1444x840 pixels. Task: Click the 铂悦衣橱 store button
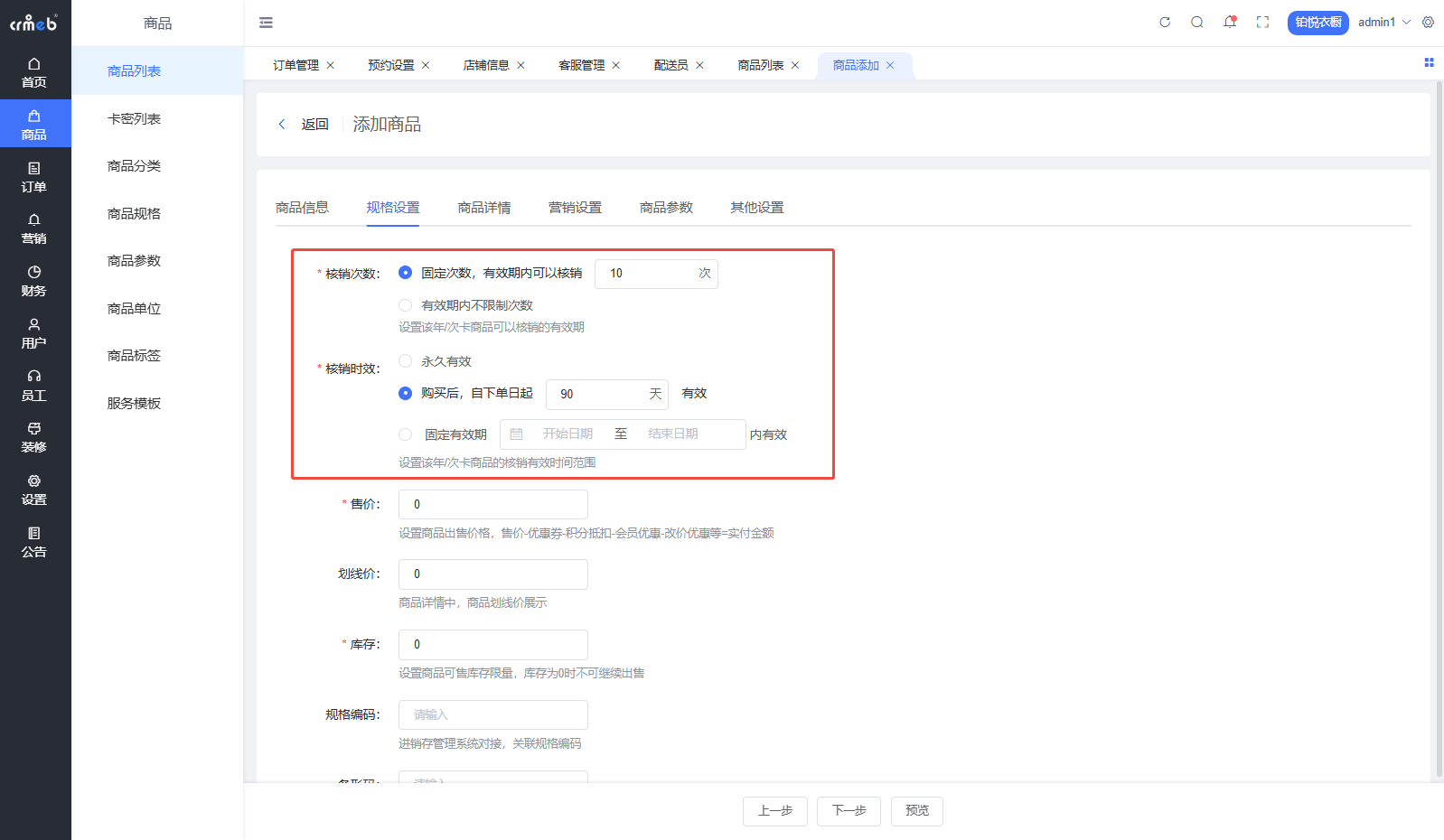point(1318,23)
